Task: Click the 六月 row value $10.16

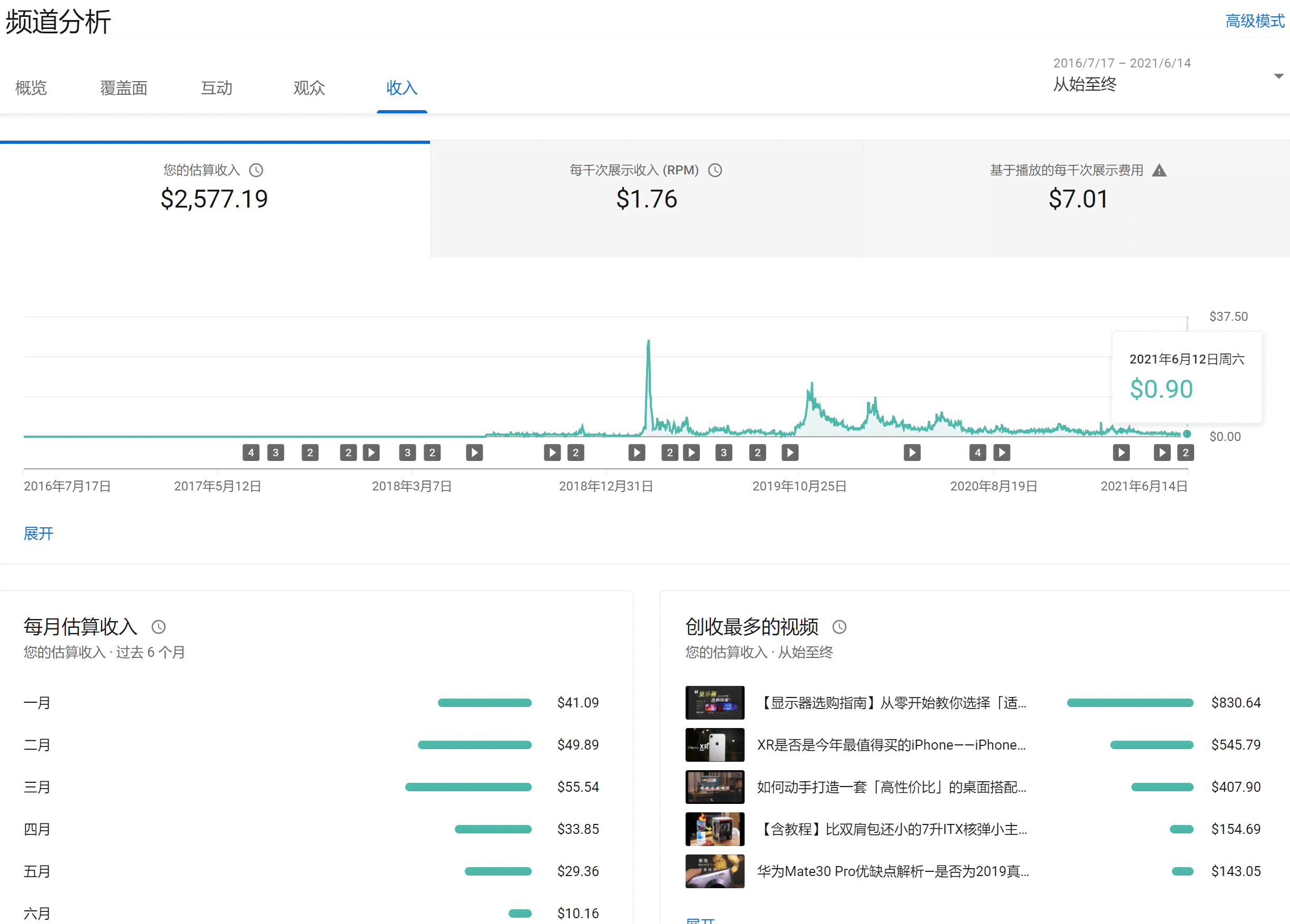Action: (578, 913)
